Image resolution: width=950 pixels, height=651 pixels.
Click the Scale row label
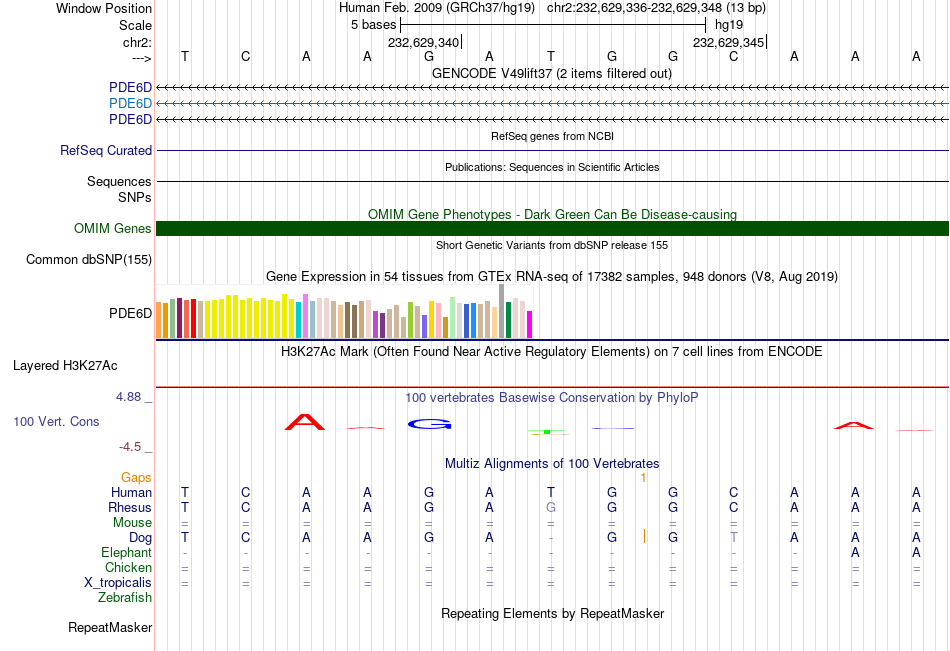point(136,25)
